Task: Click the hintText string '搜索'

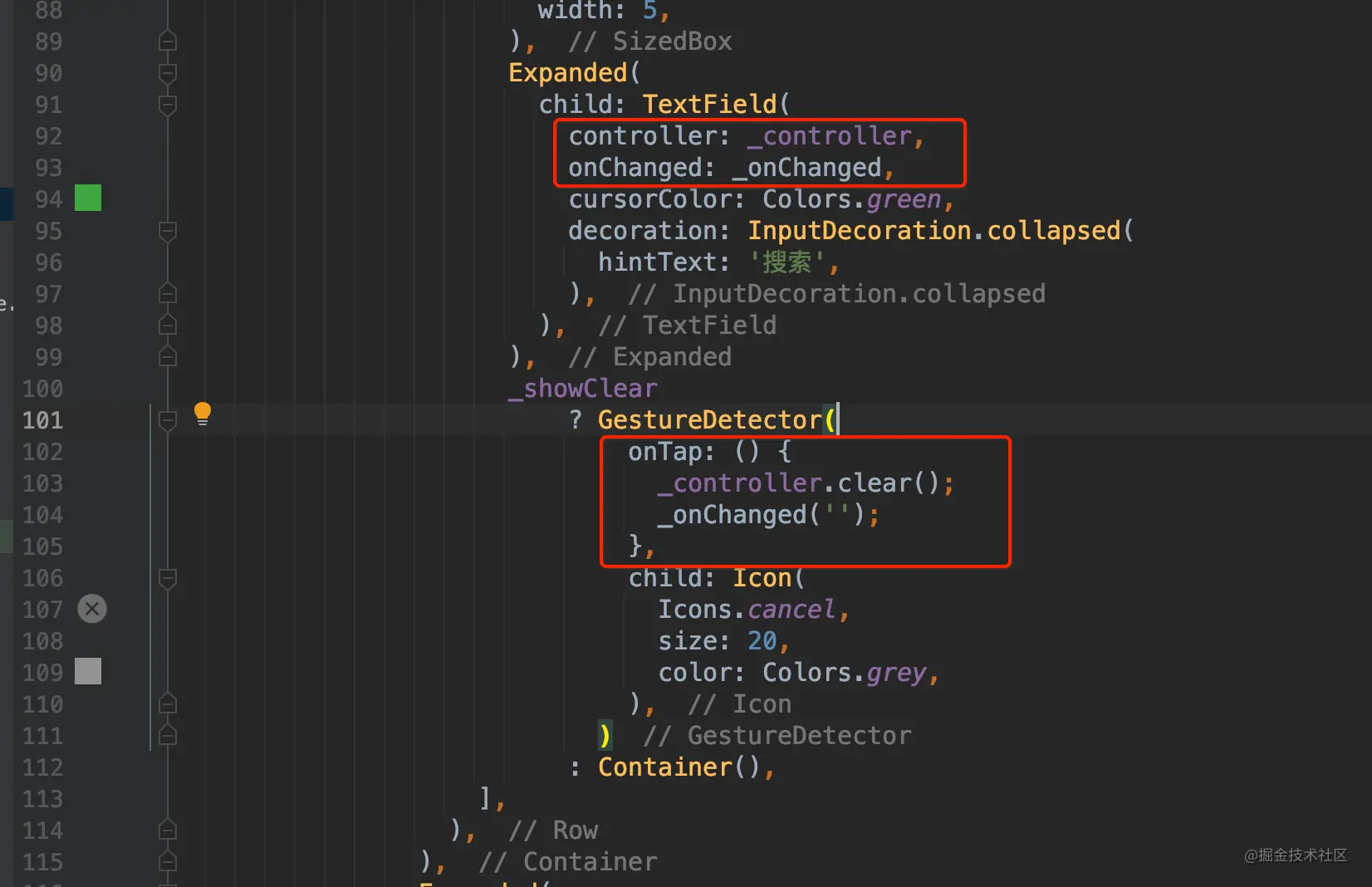Action: pos(786,262)
